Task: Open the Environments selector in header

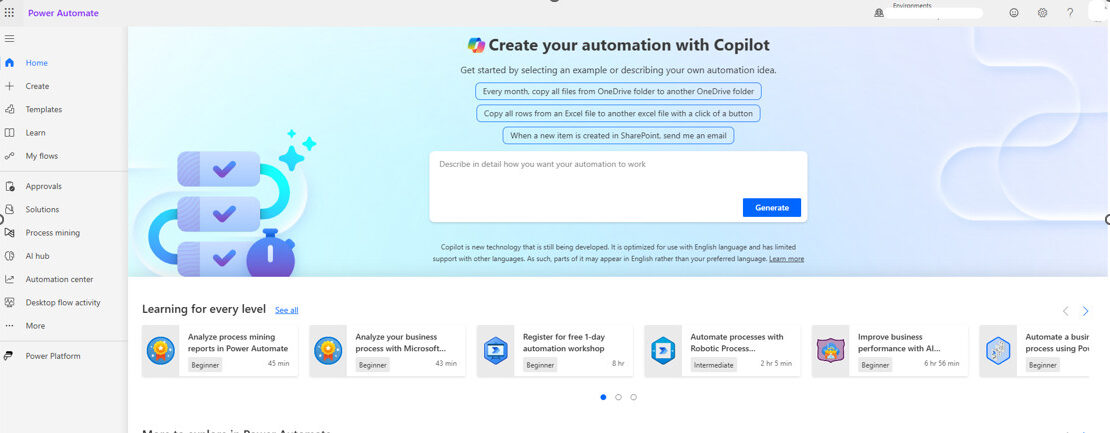Action: click(929, 11)
